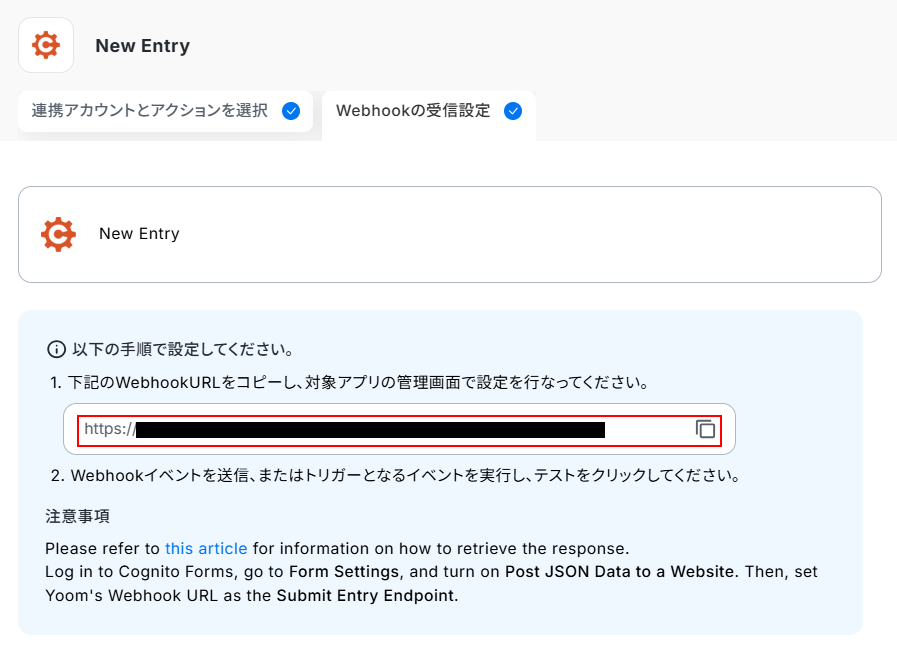Click the New Entry label in the card
897x651 pixels.
point(139,234)
